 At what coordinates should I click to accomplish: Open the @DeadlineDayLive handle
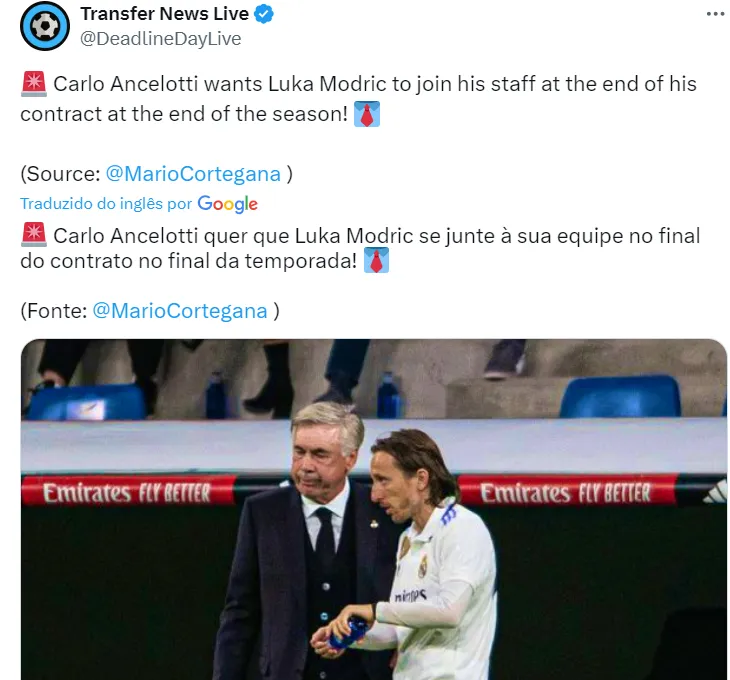(x=161, y=39)
